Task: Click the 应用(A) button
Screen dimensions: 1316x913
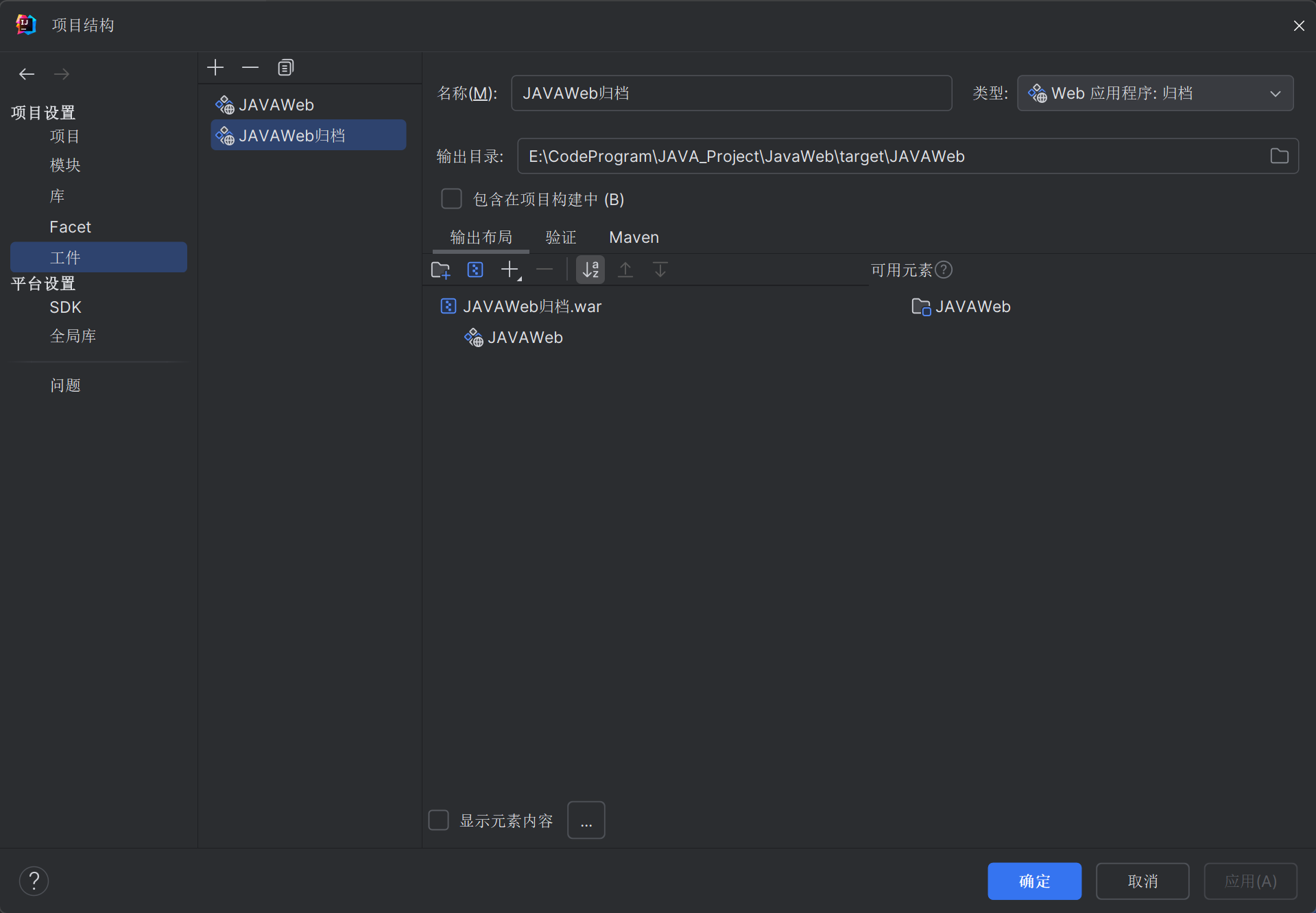Action: tap(1251, 881)
